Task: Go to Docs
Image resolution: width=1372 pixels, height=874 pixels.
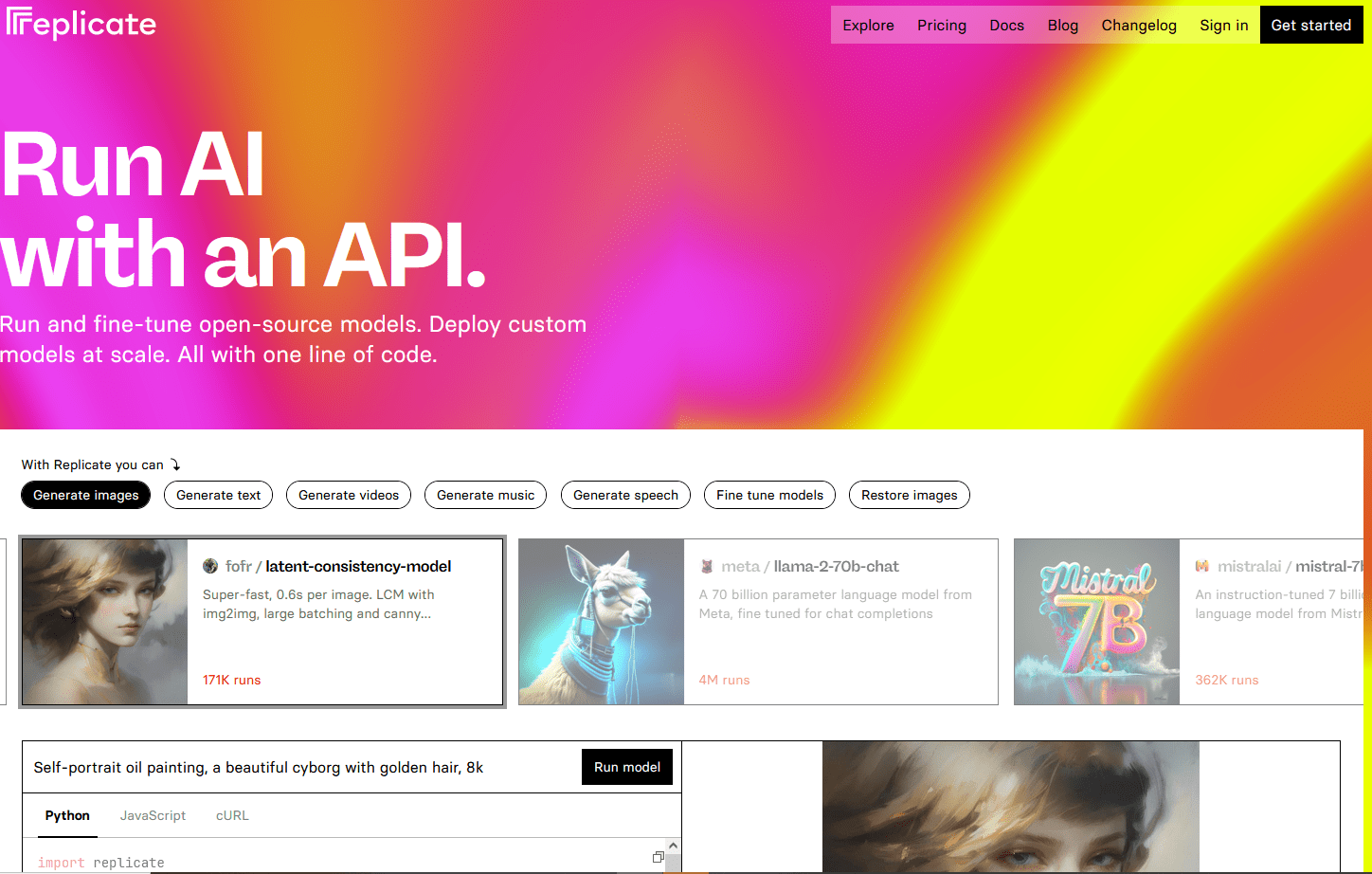Action: [x=1006, y=26]
